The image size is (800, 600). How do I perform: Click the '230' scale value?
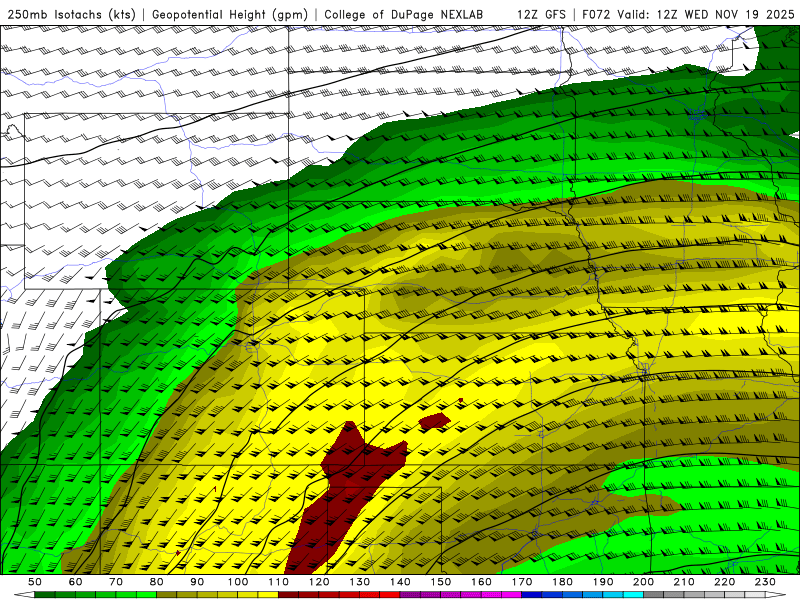click(766, 582)
